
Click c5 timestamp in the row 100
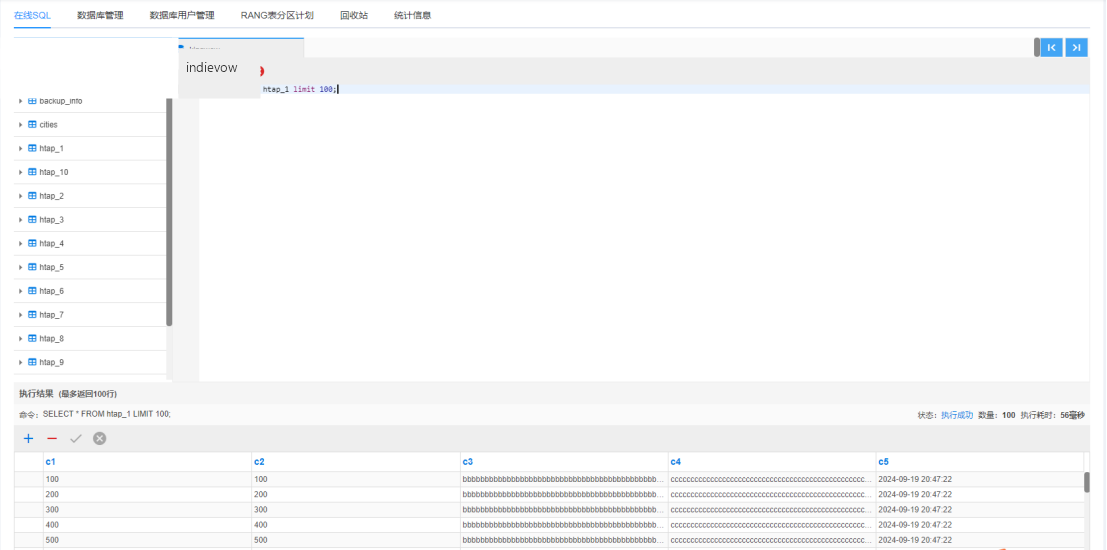coord(979,479)
